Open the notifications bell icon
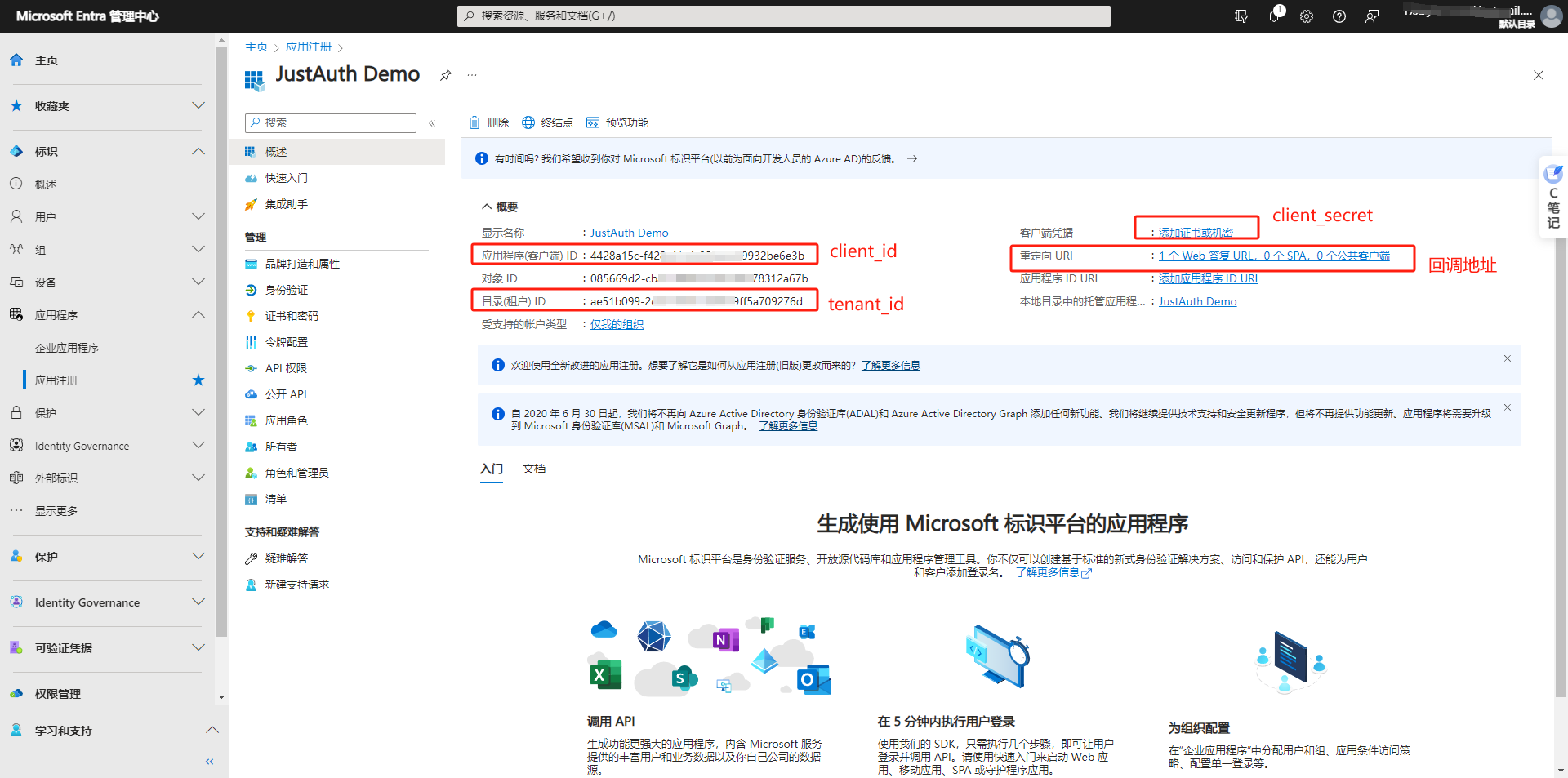1568x778 pixels. point(1274,16)
